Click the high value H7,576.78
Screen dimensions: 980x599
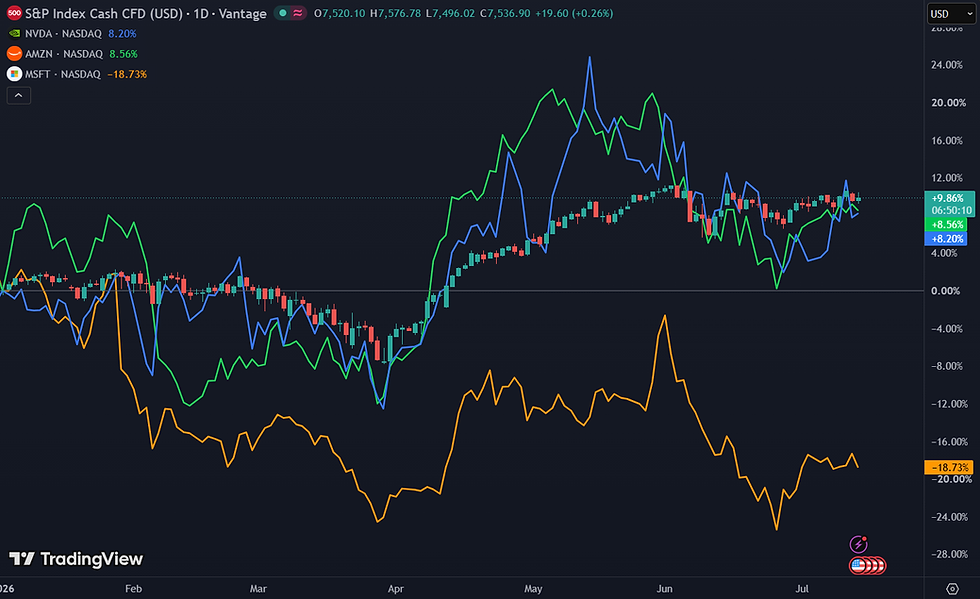[x=396, y=13]
